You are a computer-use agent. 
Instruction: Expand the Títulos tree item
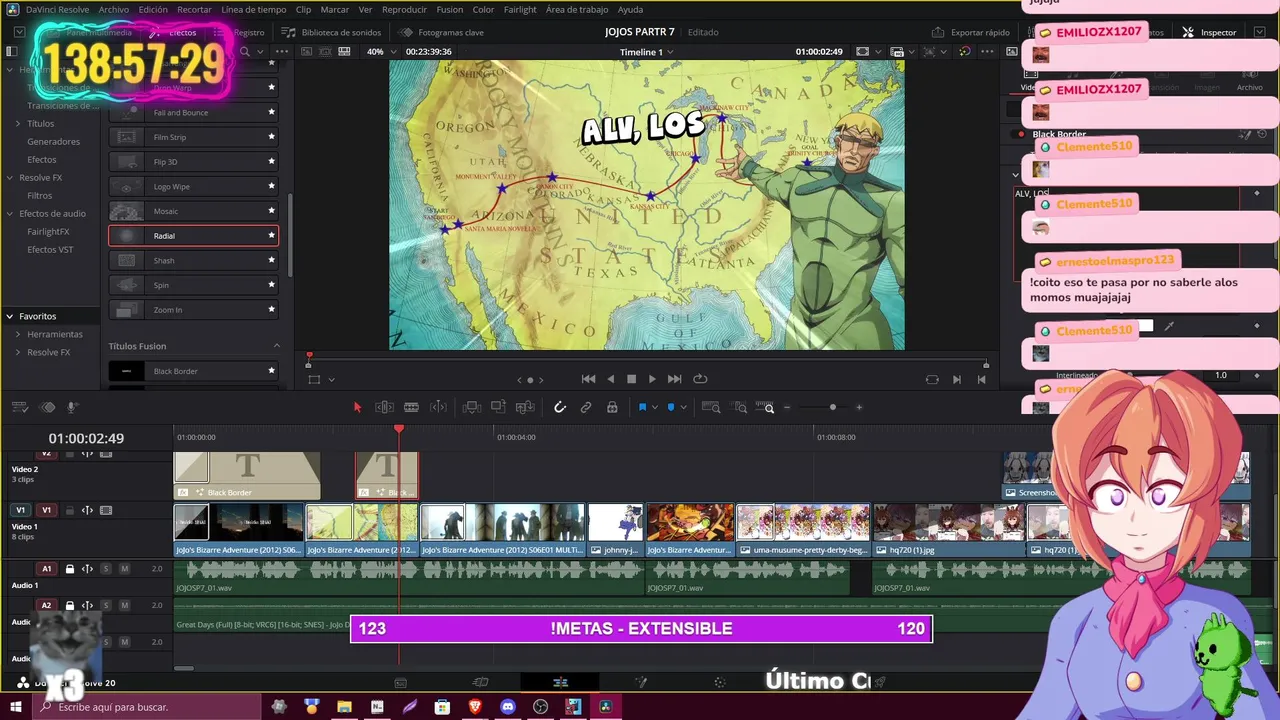click(18, 123)
